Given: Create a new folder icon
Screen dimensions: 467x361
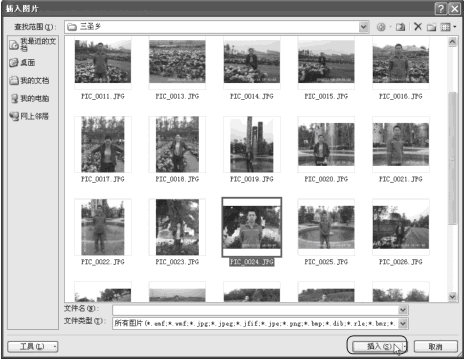Looking at the screenshot, I should [x=432, y=27].
